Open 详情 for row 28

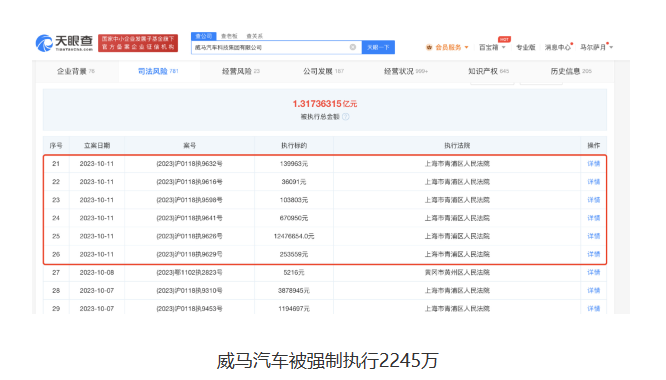pyautogui.click(x=593, y=290)
